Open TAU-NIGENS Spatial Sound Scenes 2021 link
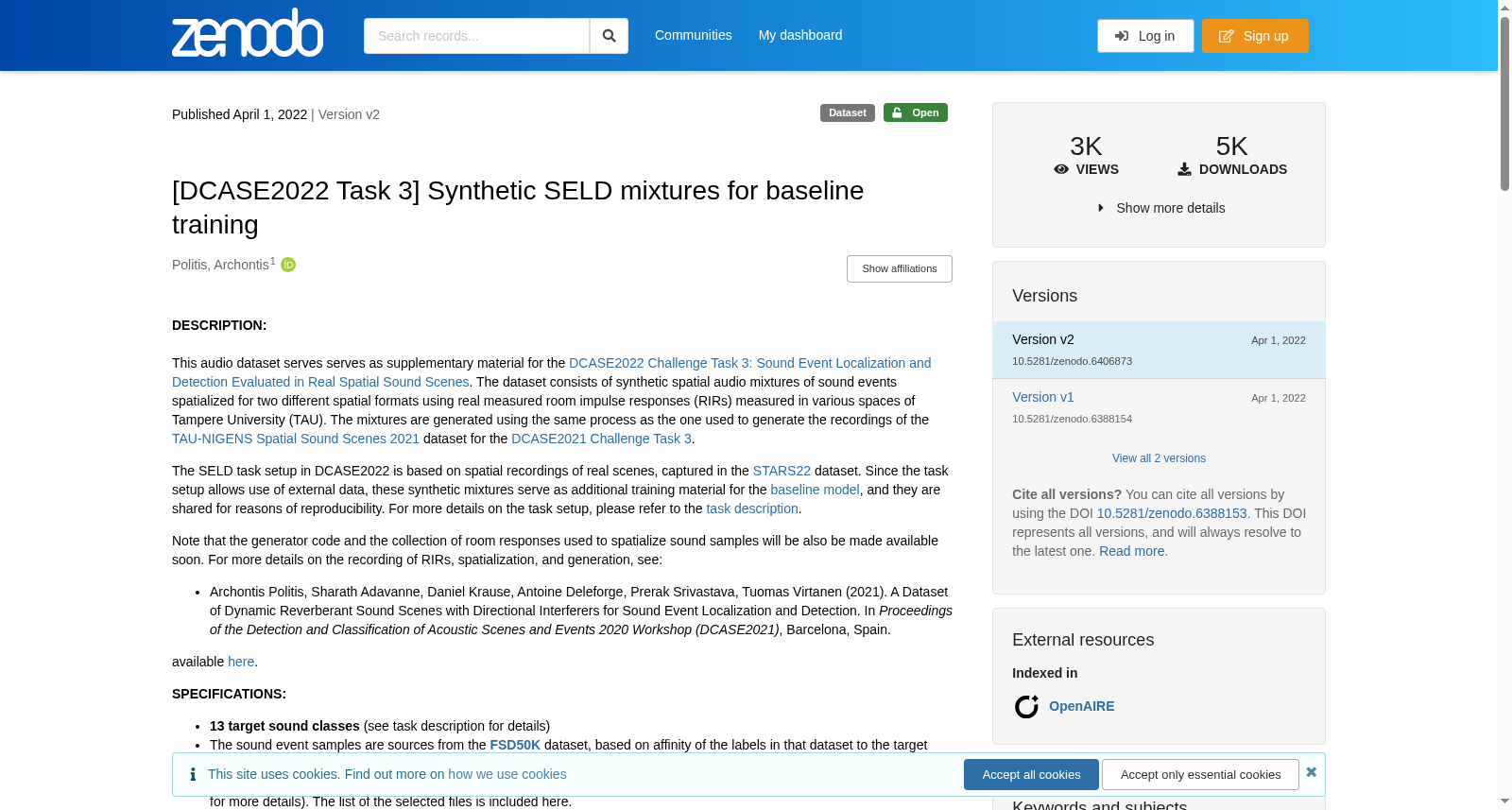Viewport: 1512px width, 810px height. 296,439
